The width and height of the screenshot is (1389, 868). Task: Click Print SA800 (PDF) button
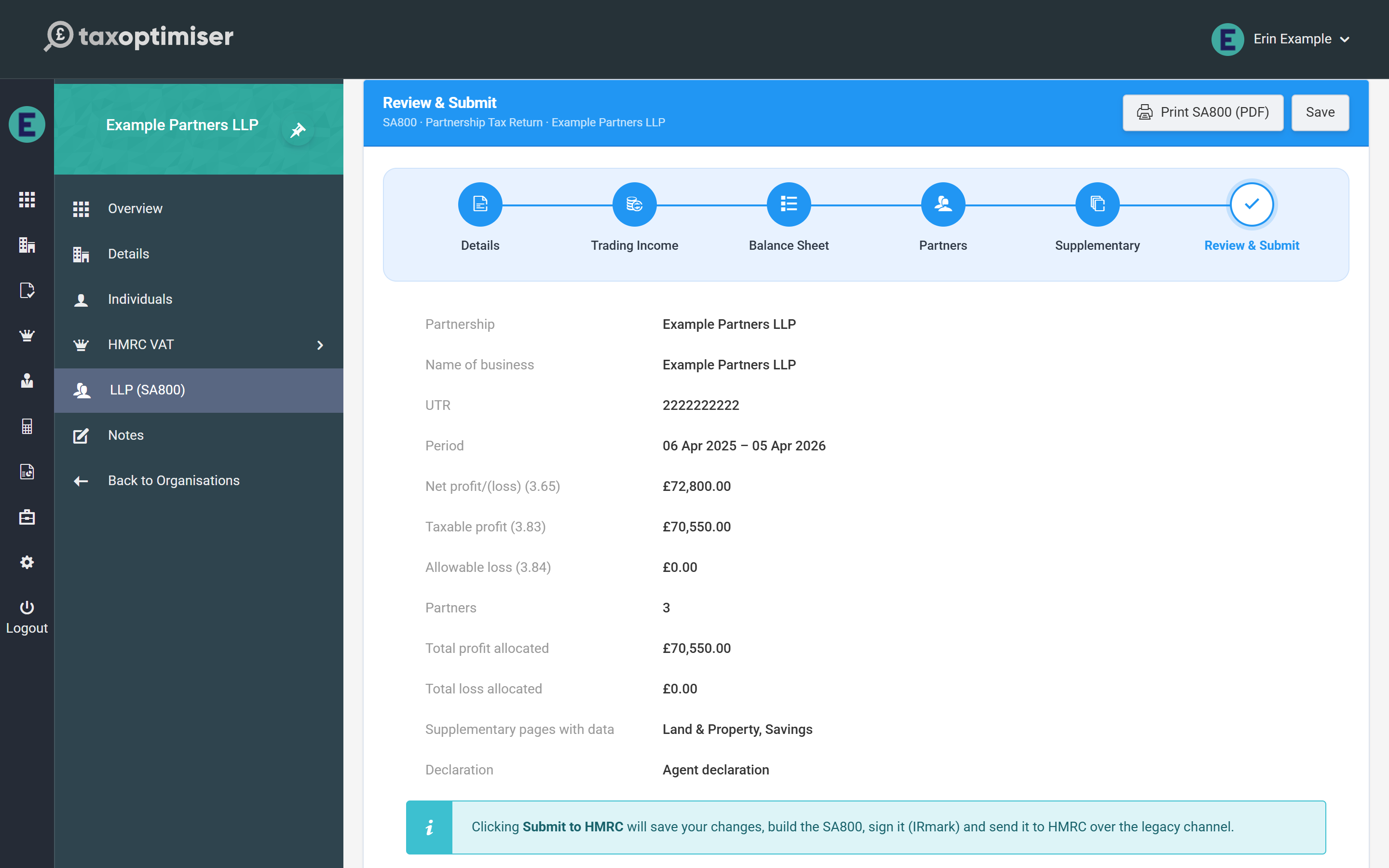point(1202,112)
